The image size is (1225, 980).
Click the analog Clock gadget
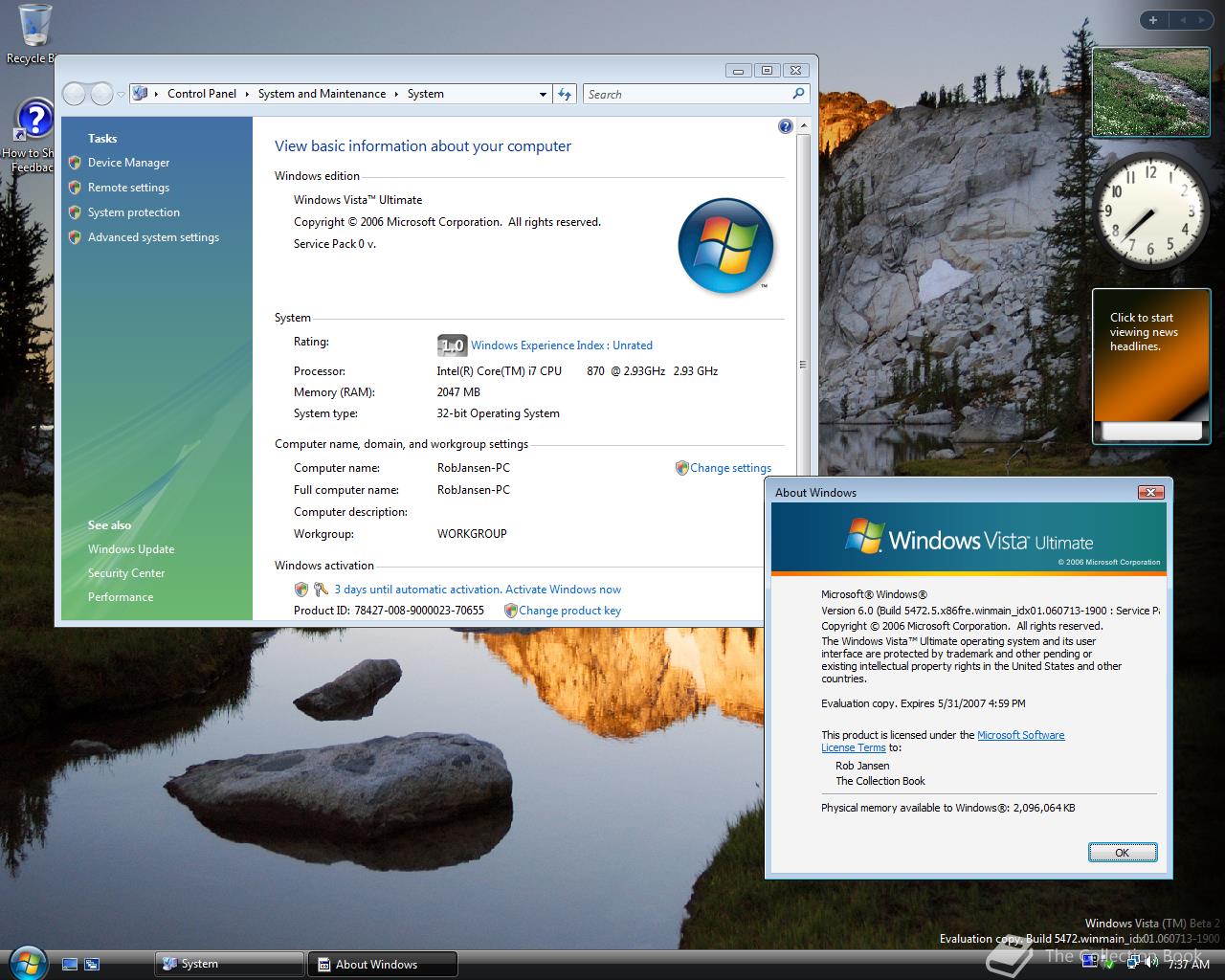1151,210
